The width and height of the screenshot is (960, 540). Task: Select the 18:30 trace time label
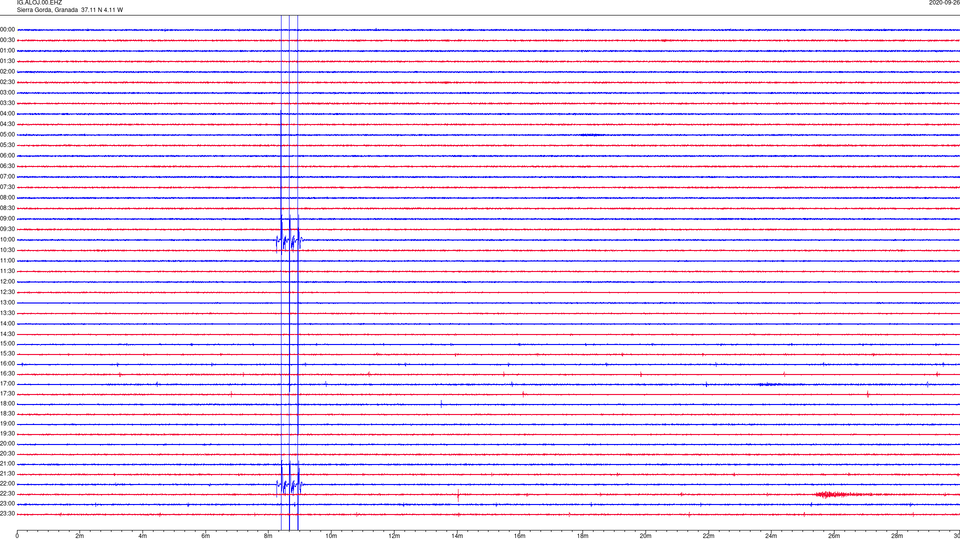[x=8, y=414]
